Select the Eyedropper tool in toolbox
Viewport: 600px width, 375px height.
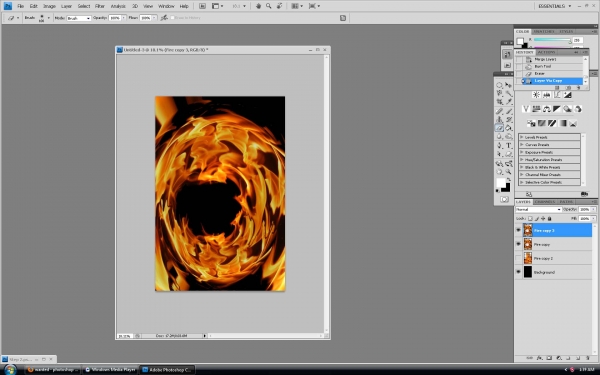pos(509,102)
